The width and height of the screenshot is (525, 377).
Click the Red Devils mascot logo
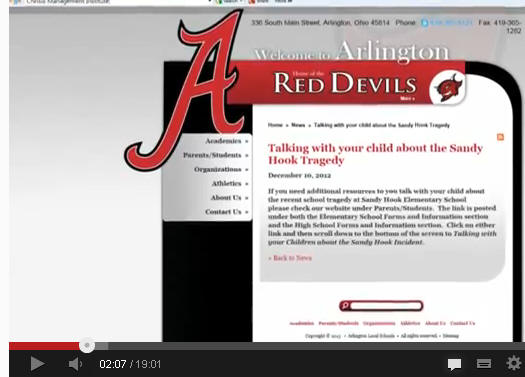coord(448,88)
